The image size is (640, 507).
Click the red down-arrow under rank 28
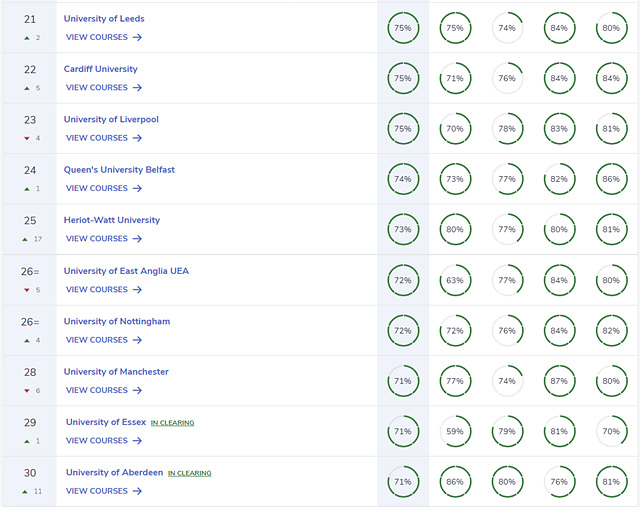(x=25, y=390)
